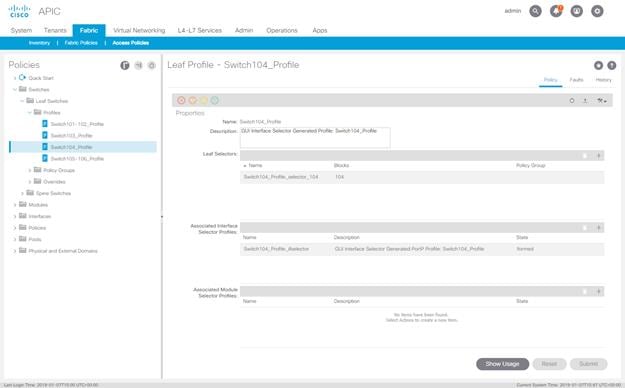Expand the Interfaces folder

click(15, 217)
